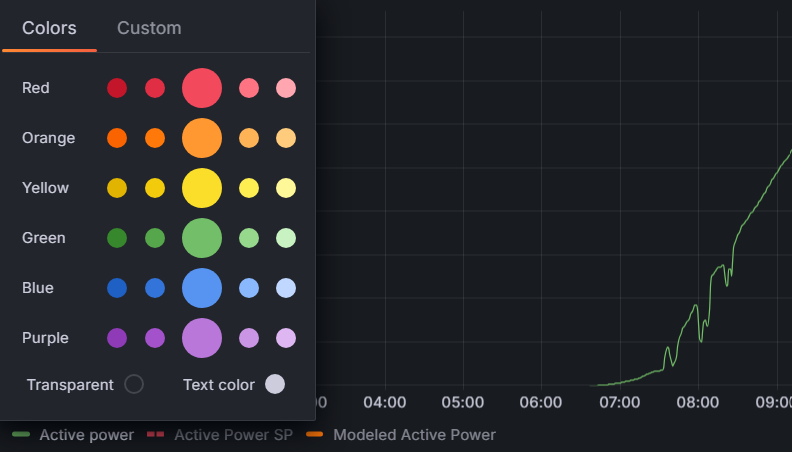Select the Colors tab
This screenshot has height=452, width=792.
pos(49,28)
